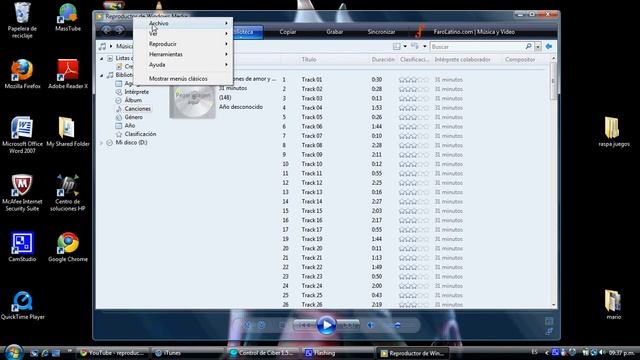
Task: Click the list scrollbar down arrow
Action: [x=553, y=304]
